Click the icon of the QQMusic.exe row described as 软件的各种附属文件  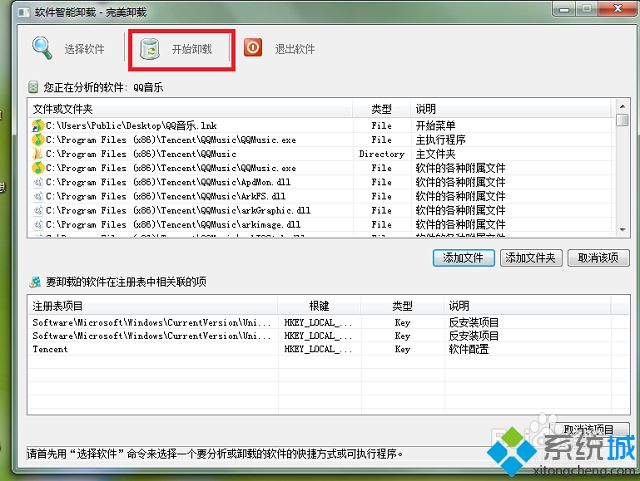[x=38, y=168]
